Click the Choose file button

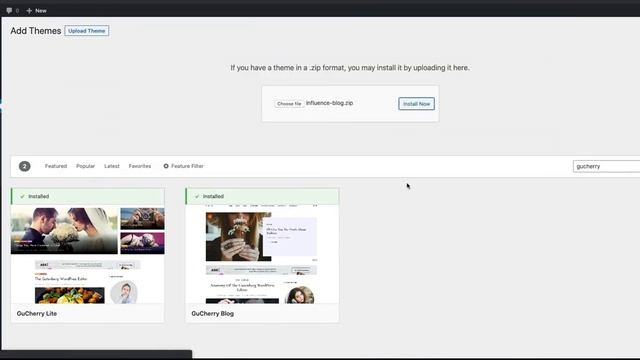click(289, 104)
